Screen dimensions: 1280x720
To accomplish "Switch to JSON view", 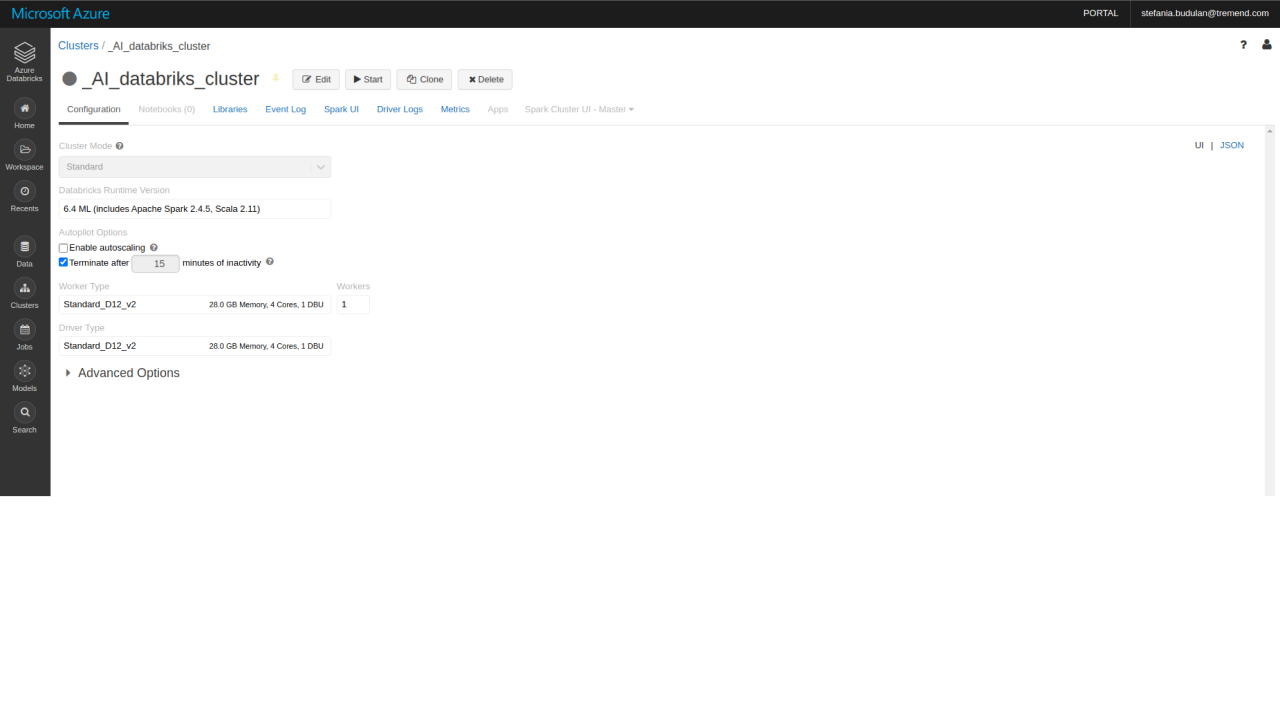I will (x=1232, y=145).
